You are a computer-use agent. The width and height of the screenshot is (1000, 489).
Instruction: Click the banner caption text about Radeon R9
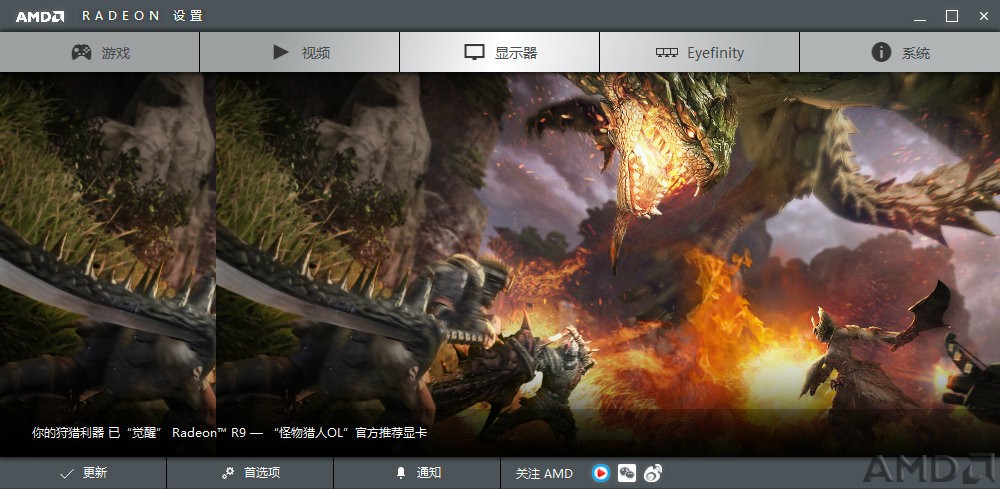[230, 433]
